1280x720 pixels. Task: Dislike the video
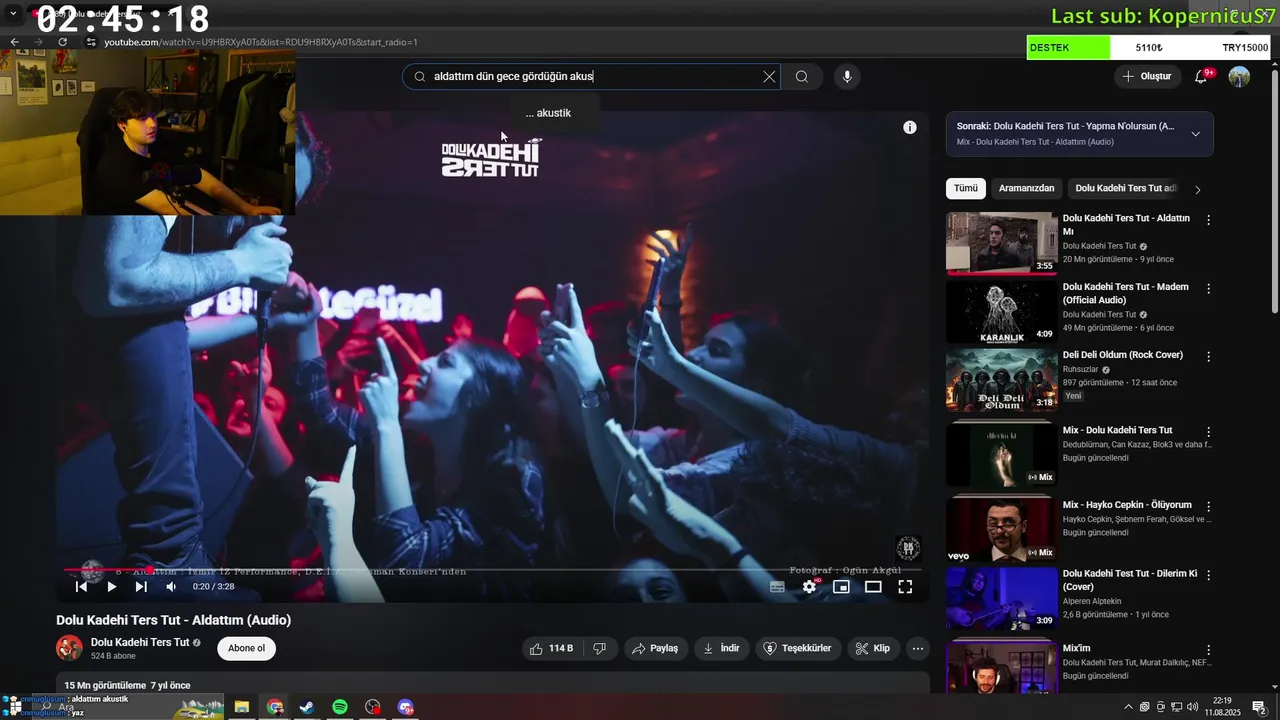pyautogui.click(x=600, y=648)
